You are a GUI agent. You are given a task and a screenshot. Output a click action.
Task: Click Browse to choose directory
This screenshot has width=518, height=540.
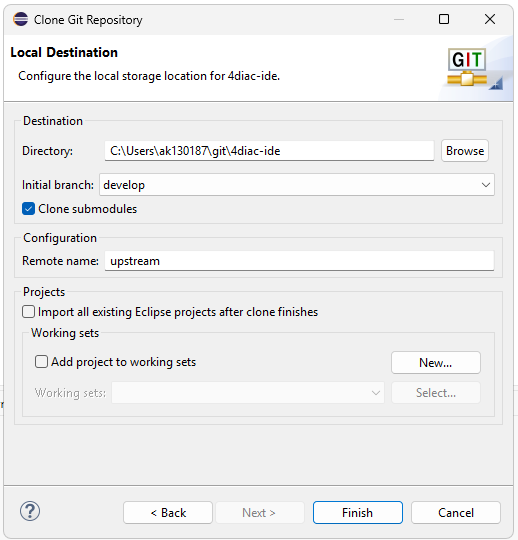[465, 151]
